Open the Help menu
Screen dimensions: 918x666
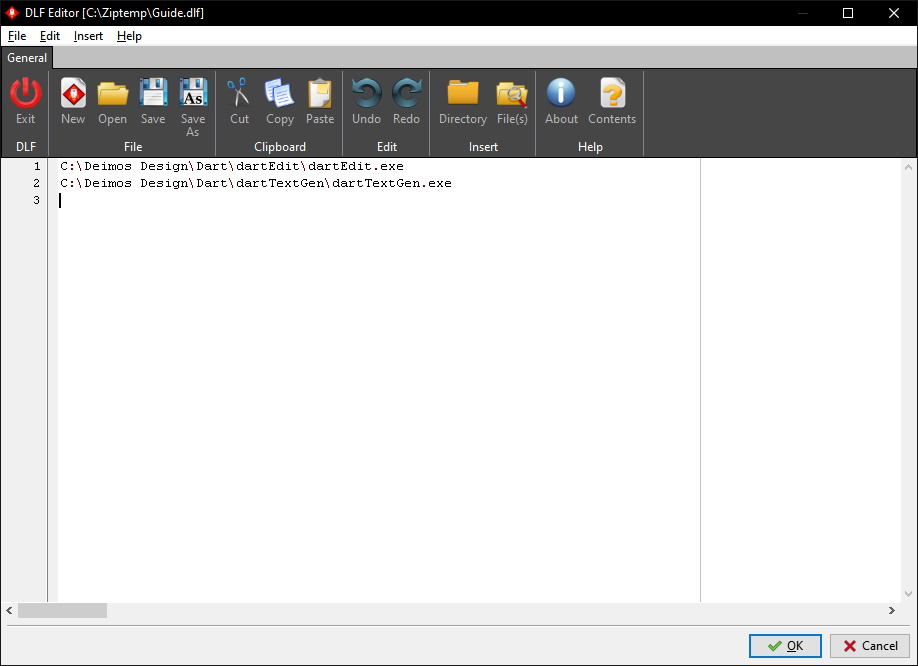129,36
